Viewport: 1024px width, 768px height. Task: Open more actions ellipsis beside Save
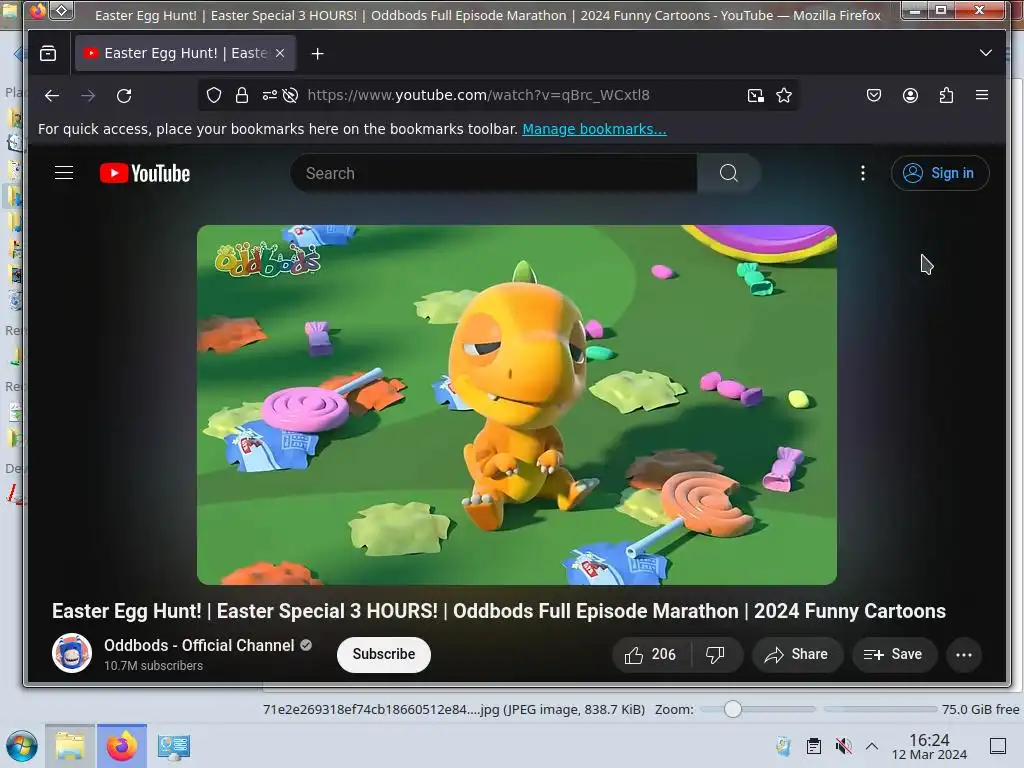(964, 654)
